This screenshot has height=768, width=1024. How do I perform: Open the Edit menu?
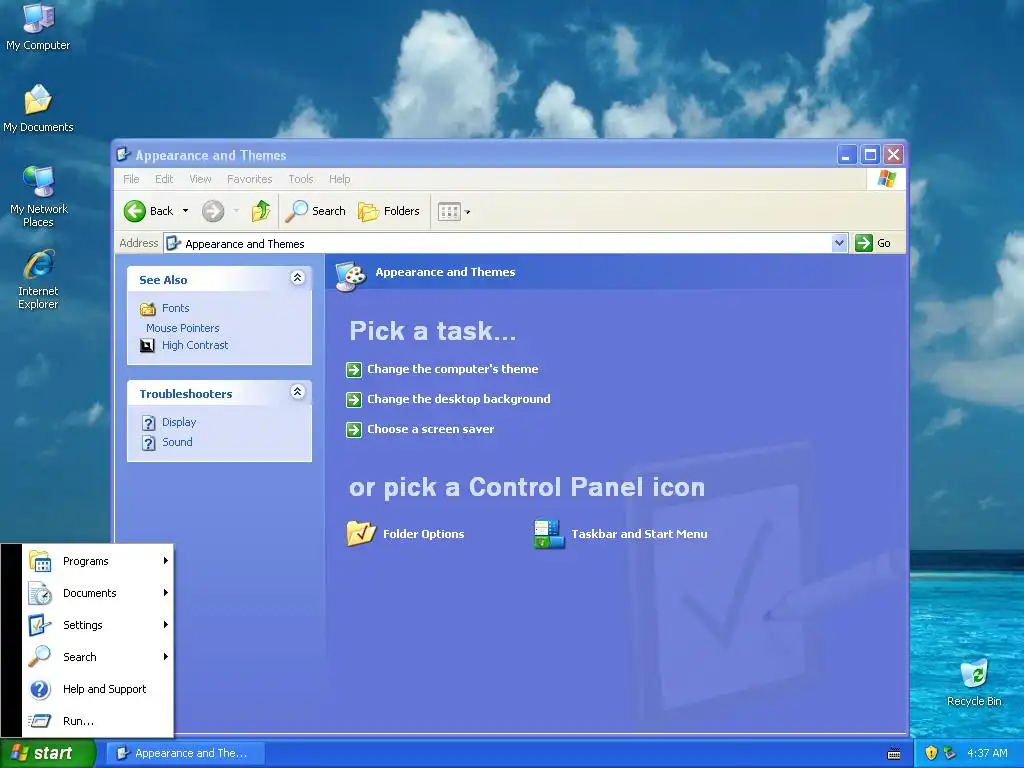(x=164, y=179)
